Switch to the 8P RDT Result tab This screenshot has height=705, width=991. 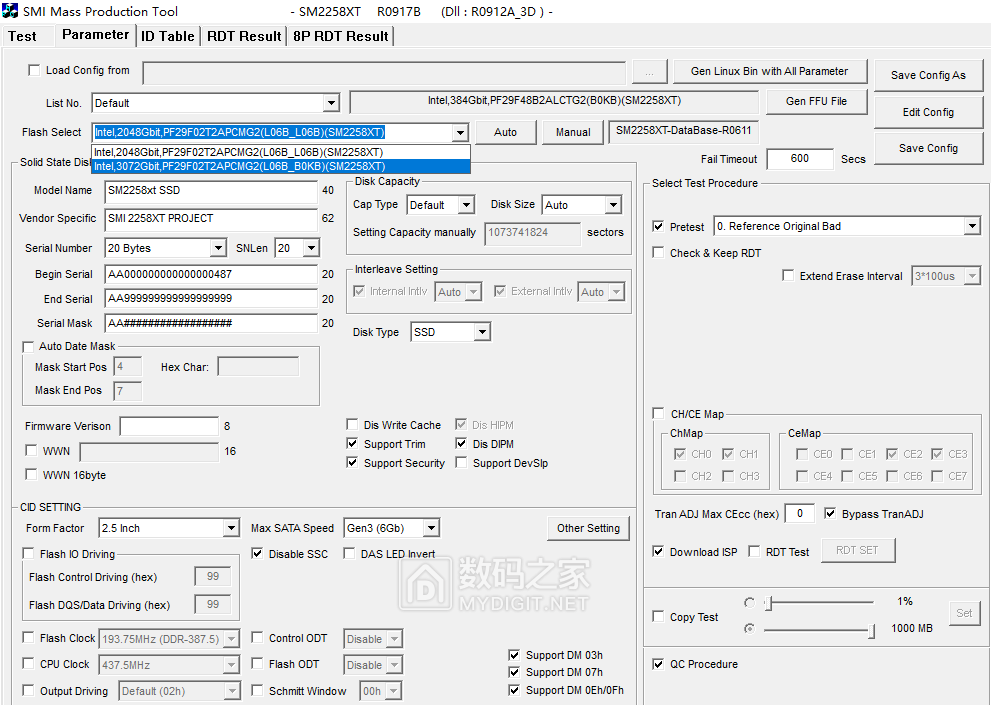pos(341,36)
